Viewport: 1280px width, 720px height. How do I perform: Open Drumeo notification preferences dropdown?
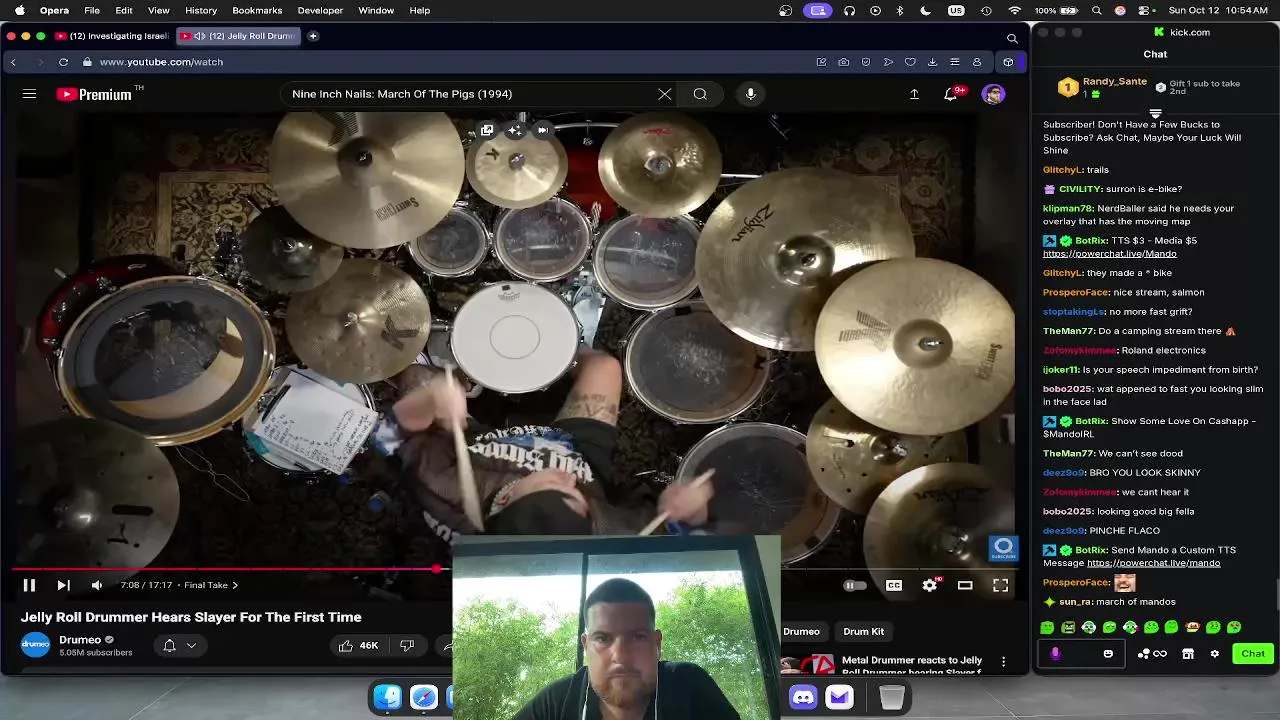click(x=180, y=646)
